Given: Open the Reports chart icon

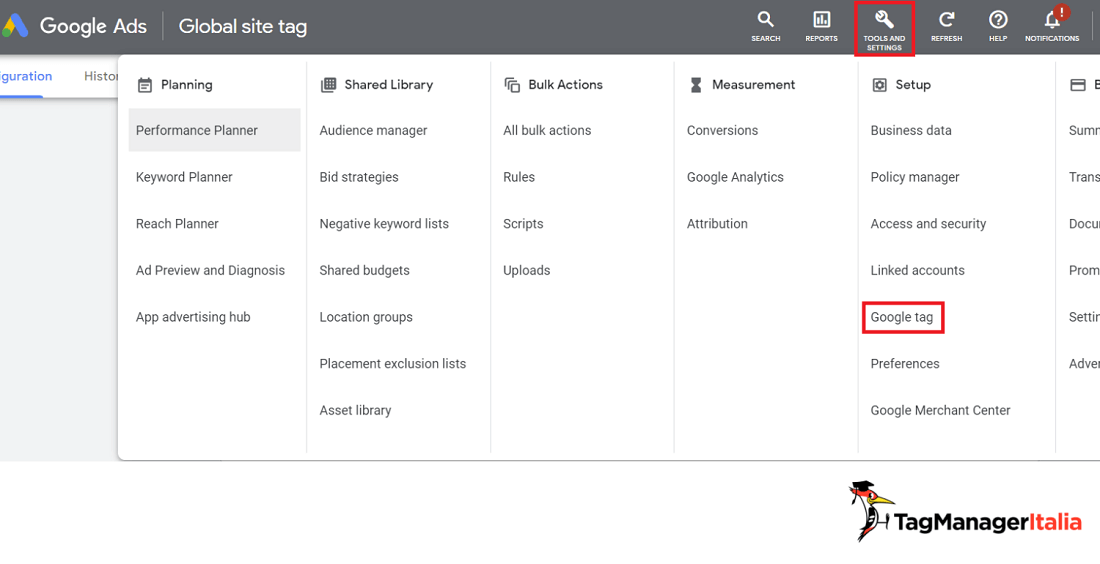Looking at the screenshot, I should (821, 21).
